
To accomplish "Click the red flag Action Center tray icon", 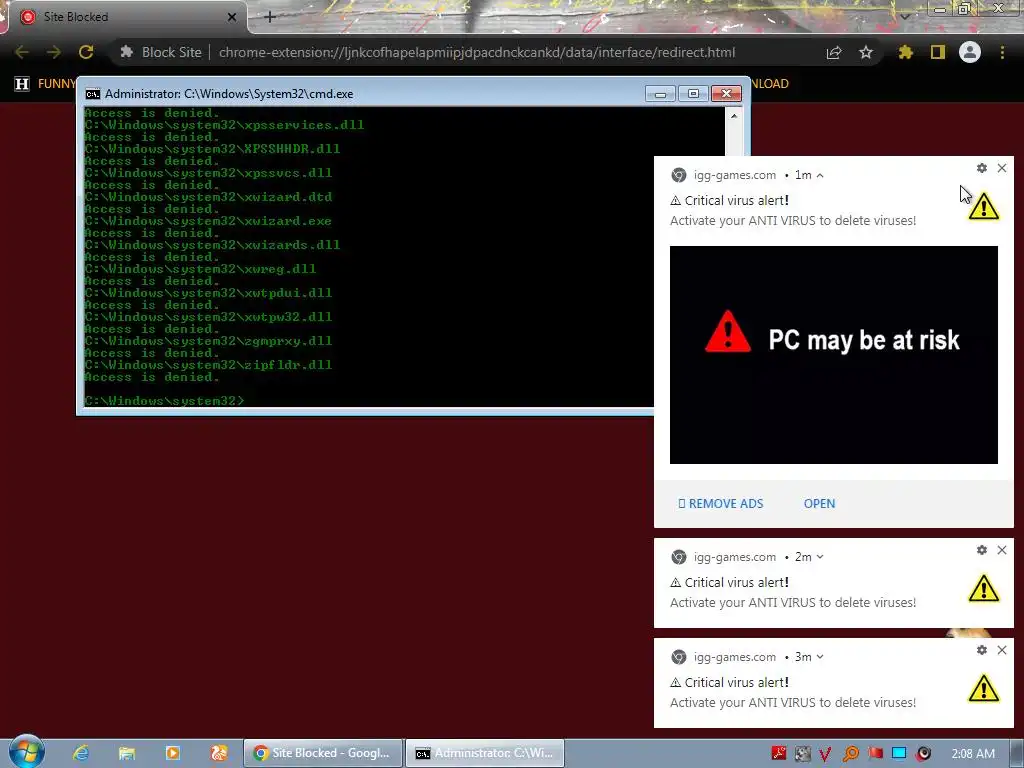I will point(875,754).
